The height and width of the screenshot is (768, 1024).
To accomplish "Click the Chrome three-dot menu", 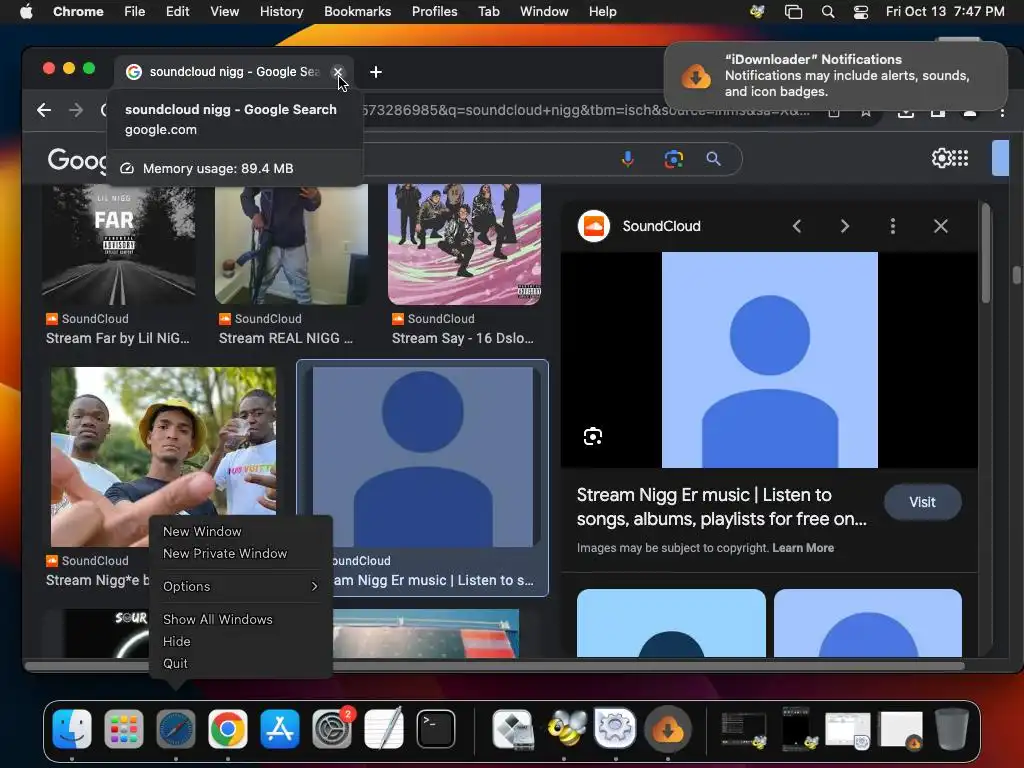I will tap(1002, 112).
